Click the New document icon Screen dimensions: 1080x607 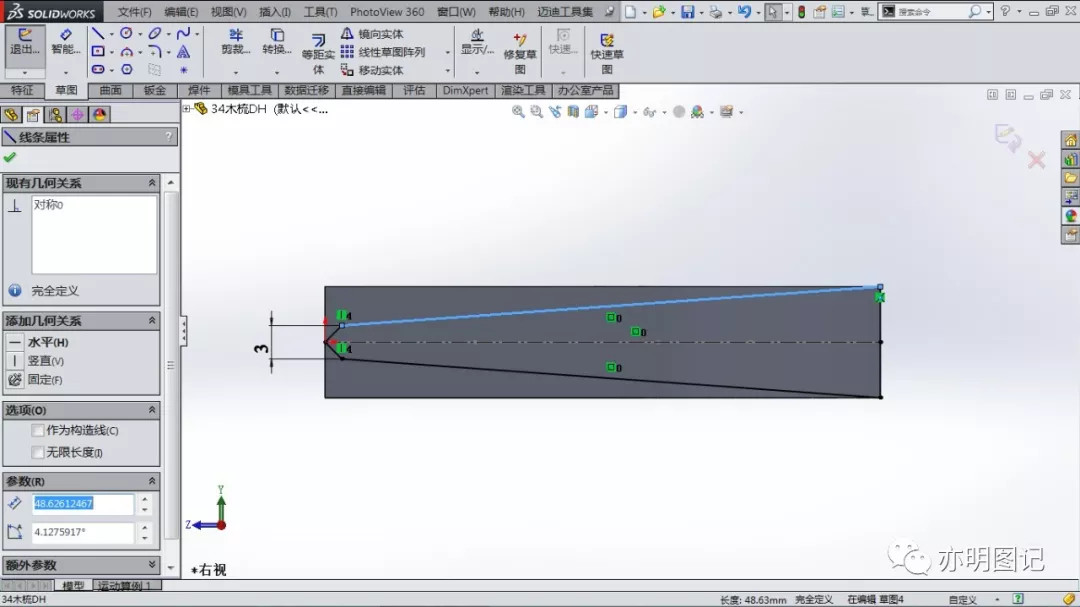point(630,12)
